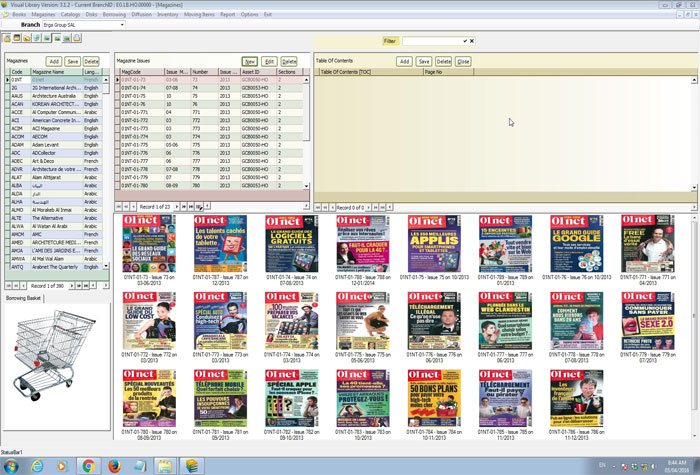Open the Books menu
700x475 pixels.
tap(19, 14)
